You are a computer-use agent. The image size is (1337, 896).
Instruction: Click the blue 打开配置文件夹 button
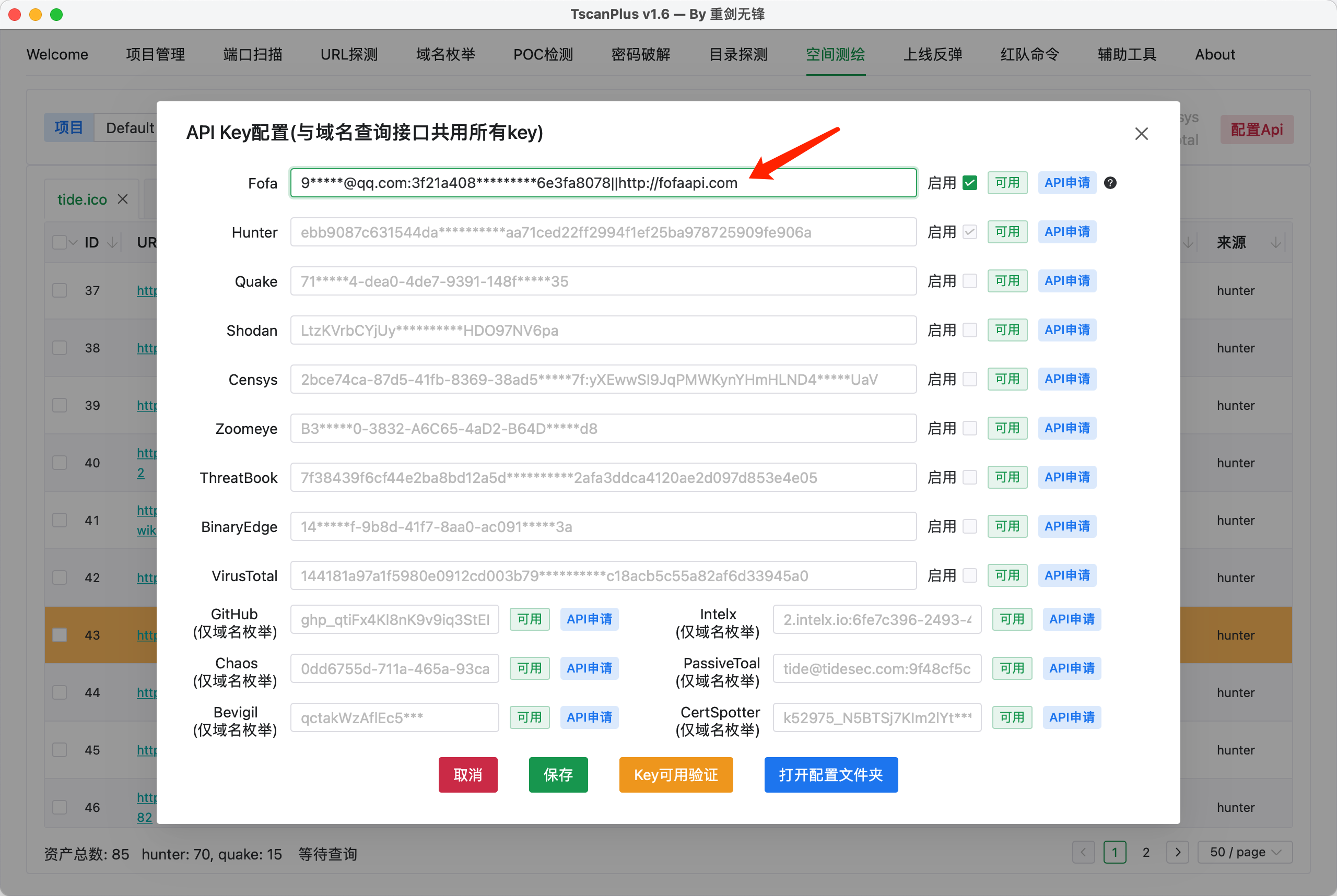point(830,775)
